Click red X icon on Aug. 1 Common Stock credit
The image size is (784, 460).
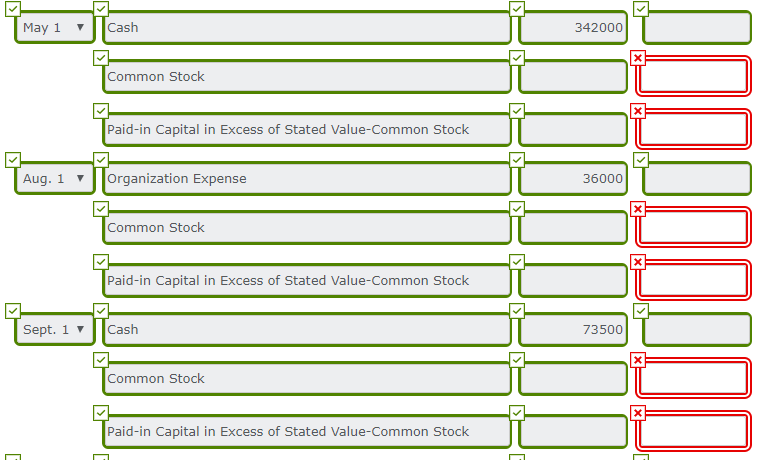coord(639,209)
